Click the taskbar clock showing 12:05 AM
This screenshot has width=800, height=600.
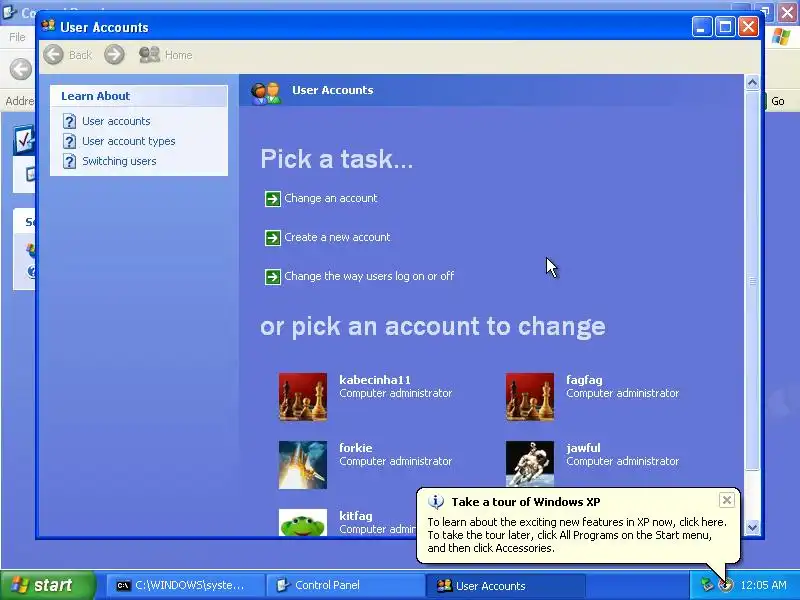pyautogui.click(x=763, y=585)
